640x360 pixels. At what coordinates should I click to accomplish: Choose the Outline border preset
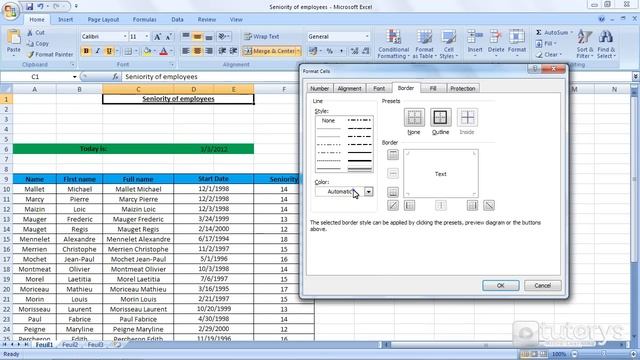pyautogui.click(x=440, y=118)
